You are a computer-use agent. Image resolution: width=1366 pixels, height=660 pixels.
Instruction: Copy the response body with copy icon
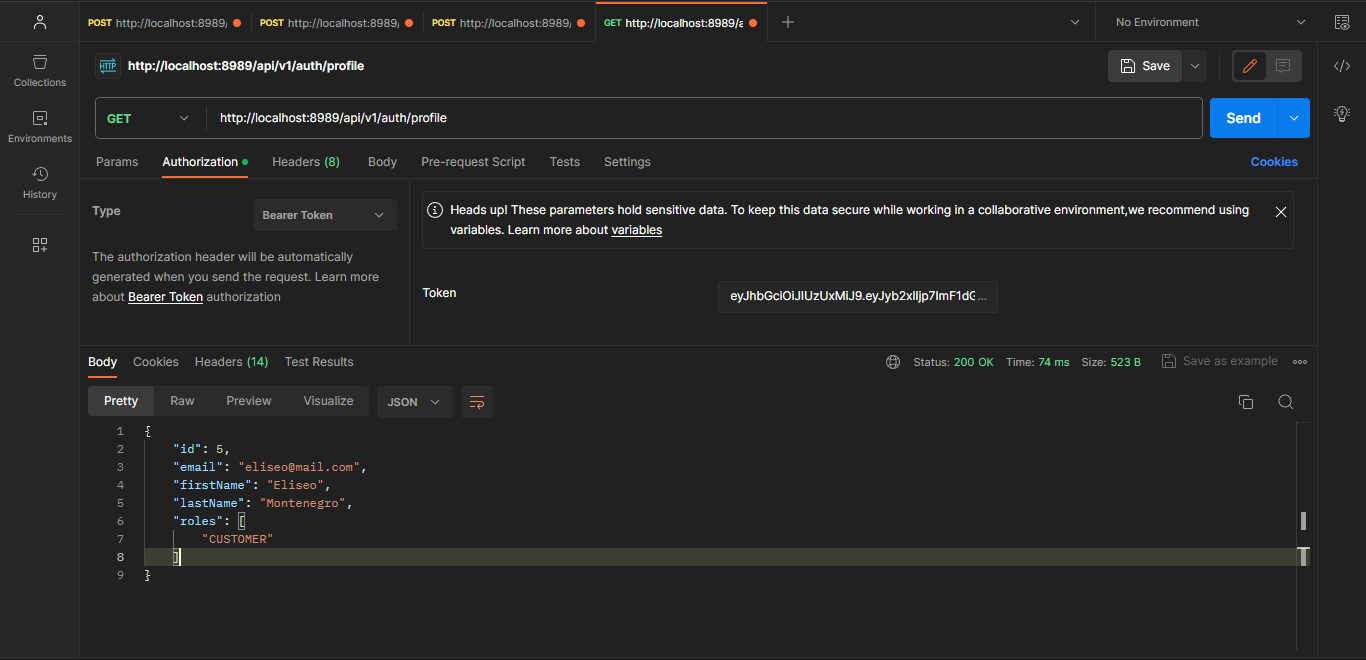pos(1246,402)
